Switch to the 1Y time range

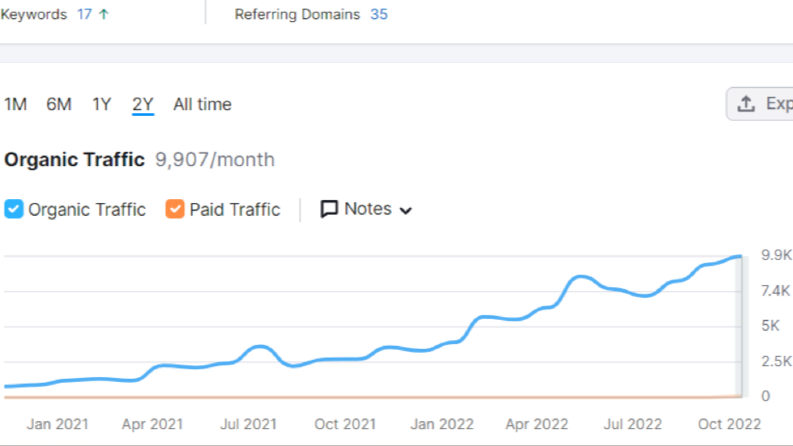coord(101,104)
